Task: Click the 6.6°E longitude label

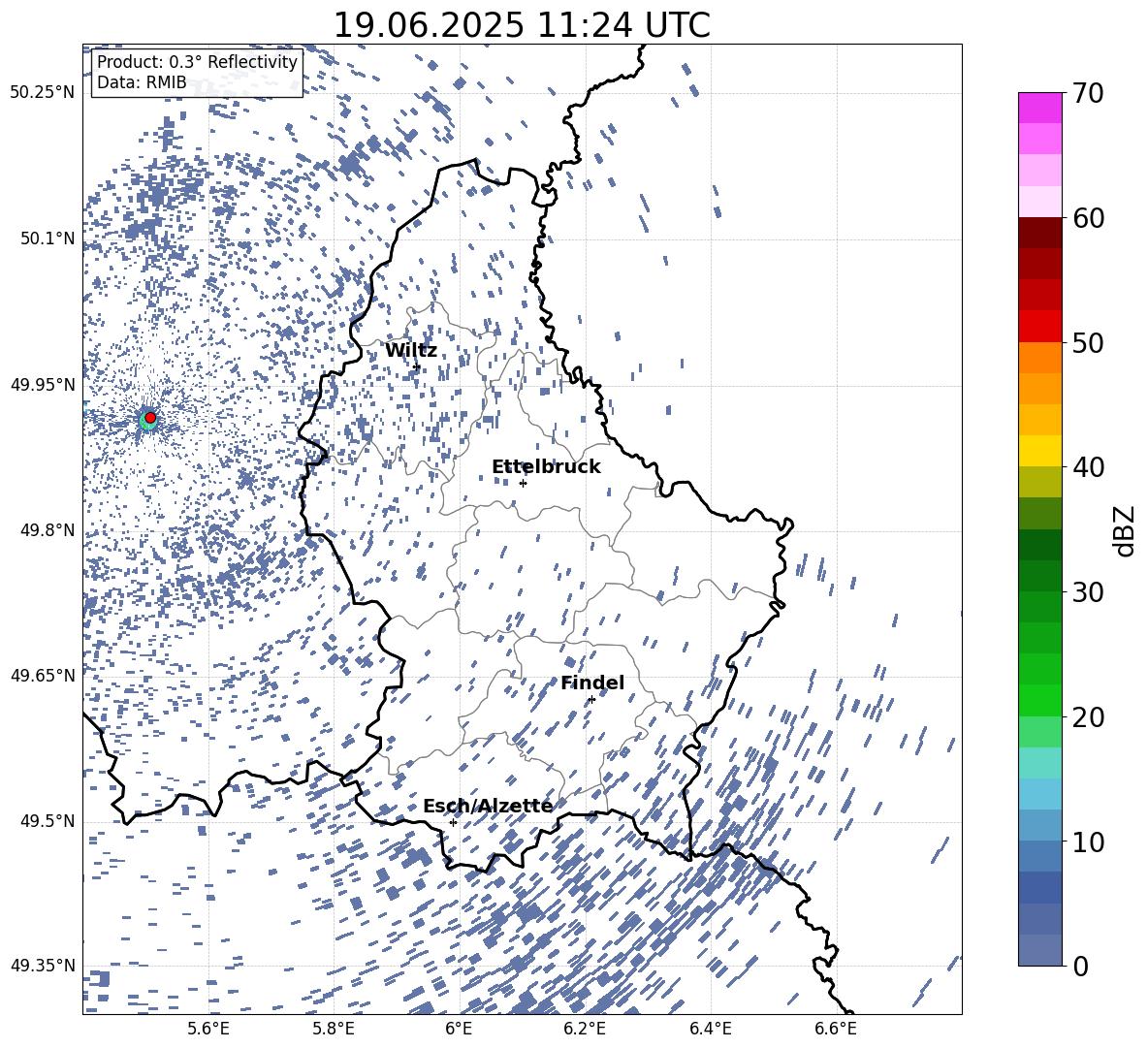Action: 836,1029
